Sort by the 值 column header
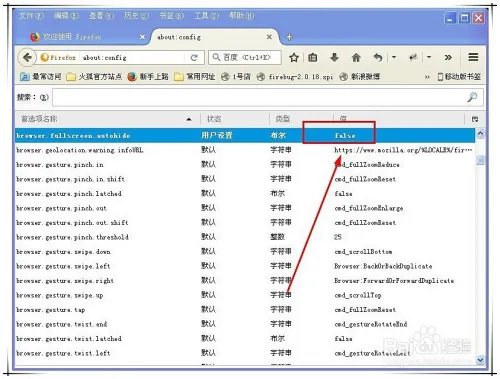This screenshot has width=500, height=379. pyautogui.click(x=399, y=119)
